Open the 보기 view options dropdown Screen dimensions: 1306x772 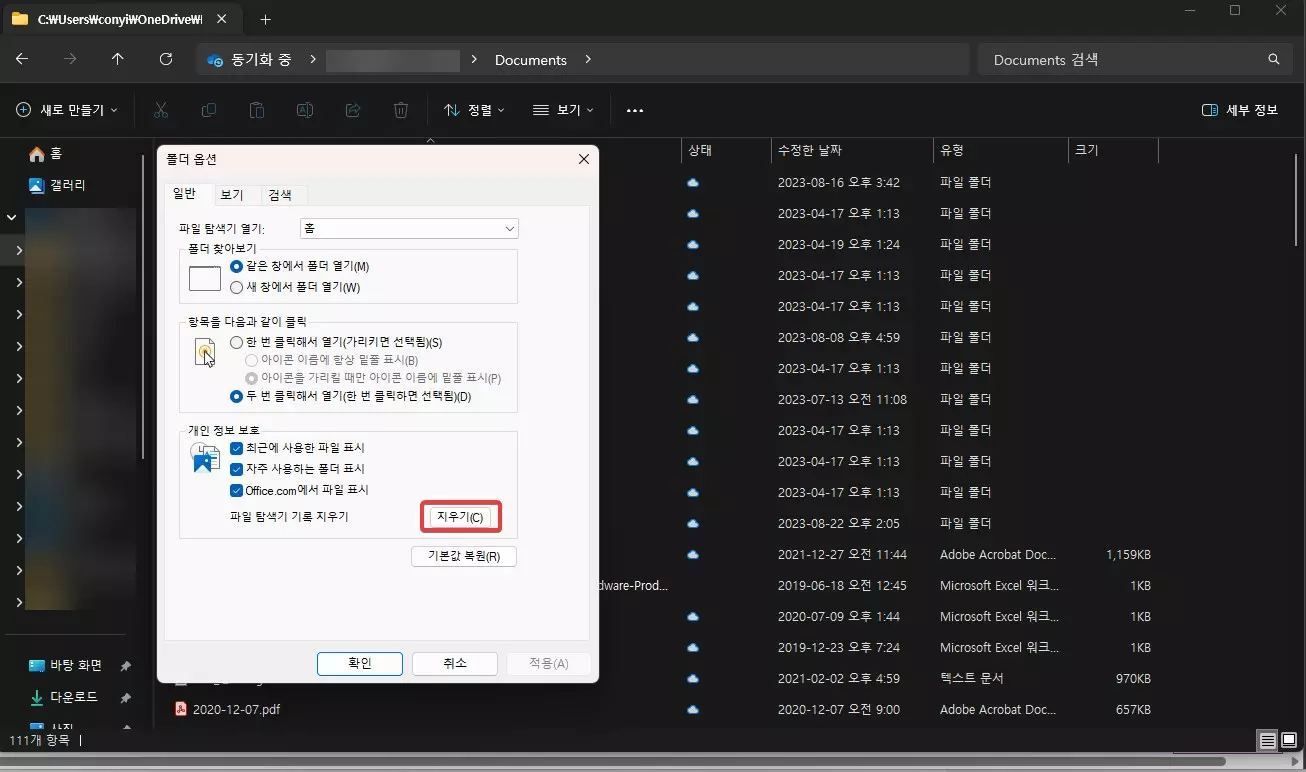(562, 110)
